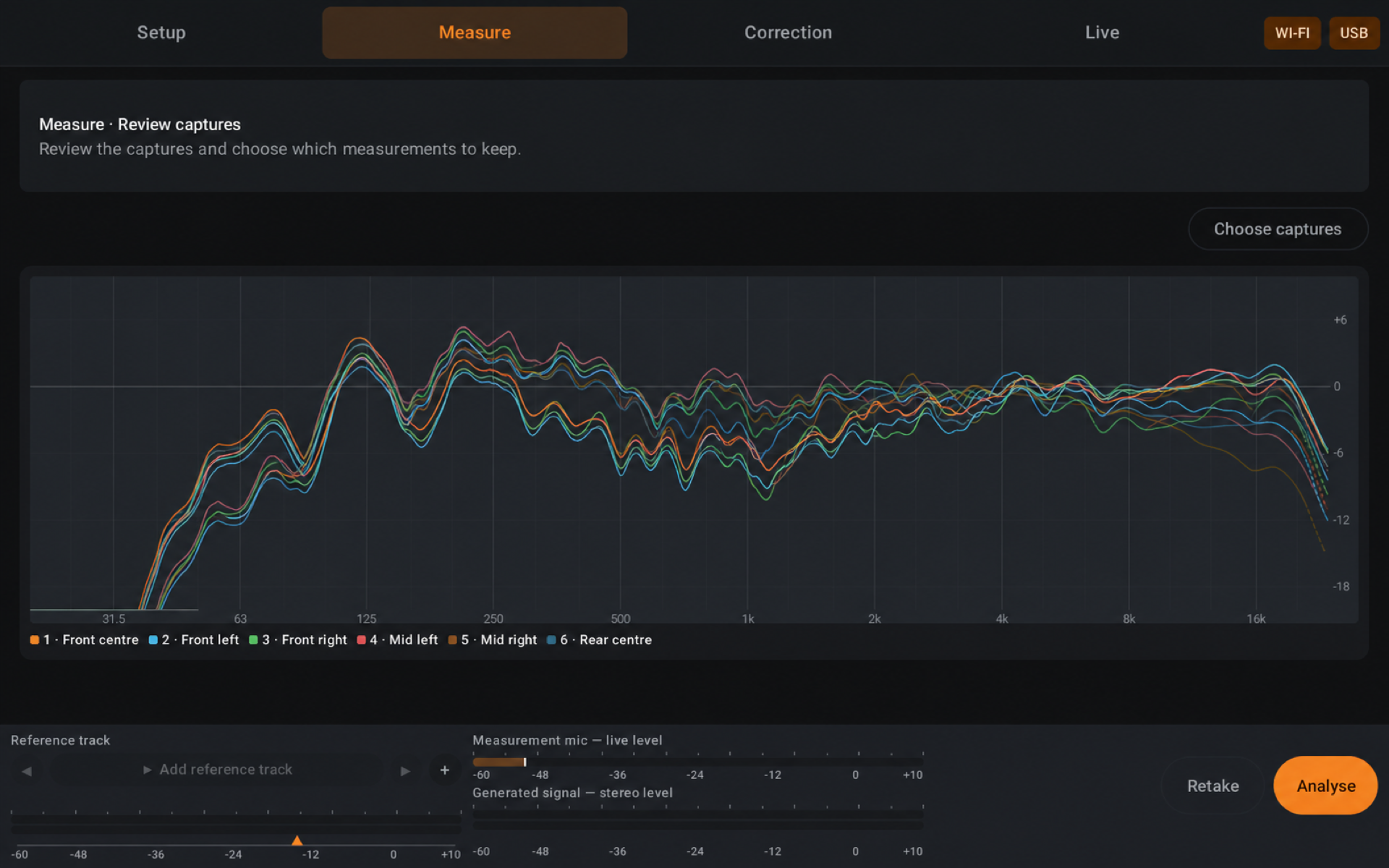Open the Setup tab

coord(161,33)
